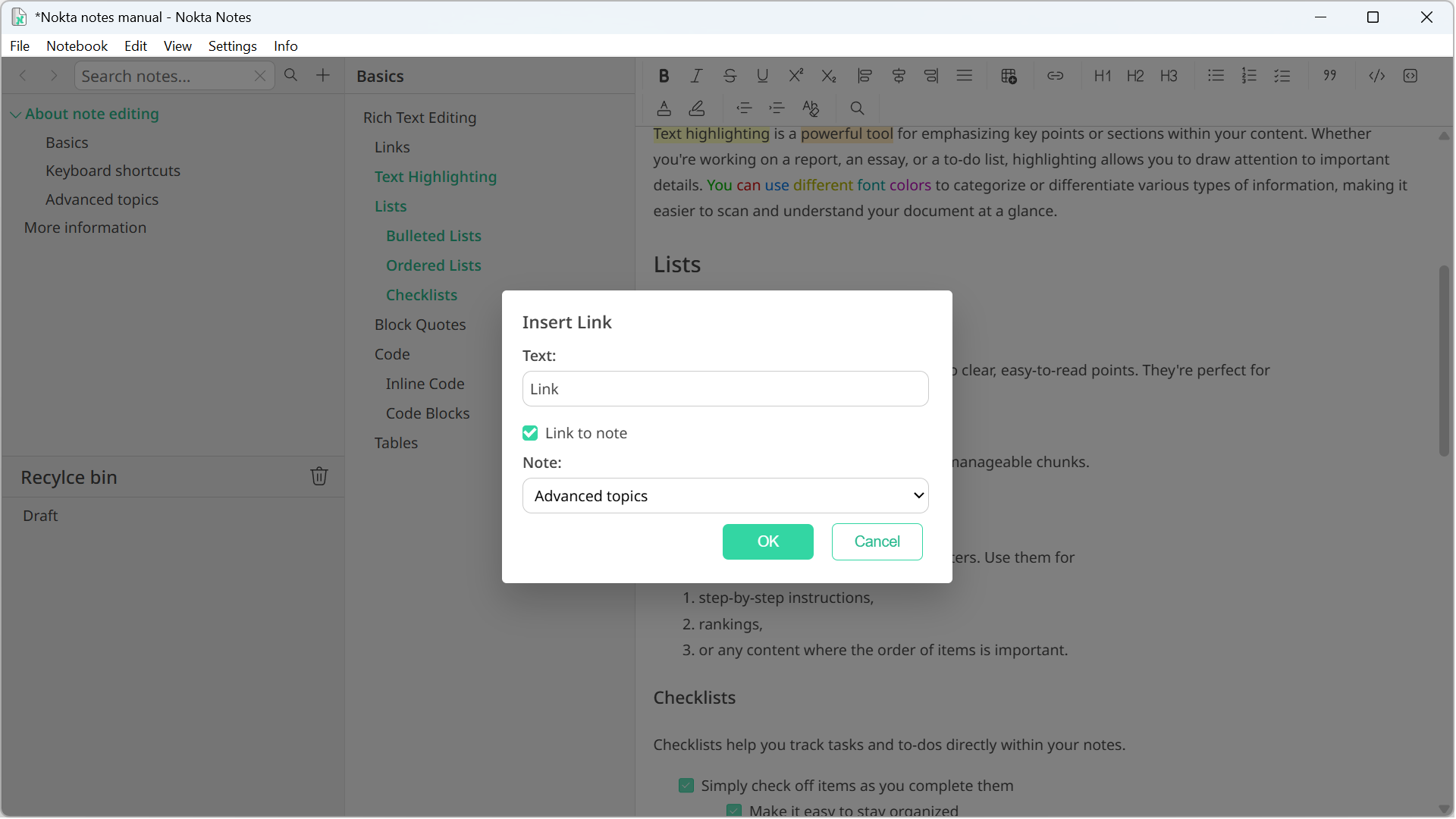1456x819 pixels.
Task: Check off 'Simply check off items as you complete them'
Action: pyautogui.click(x=686, y=785)
